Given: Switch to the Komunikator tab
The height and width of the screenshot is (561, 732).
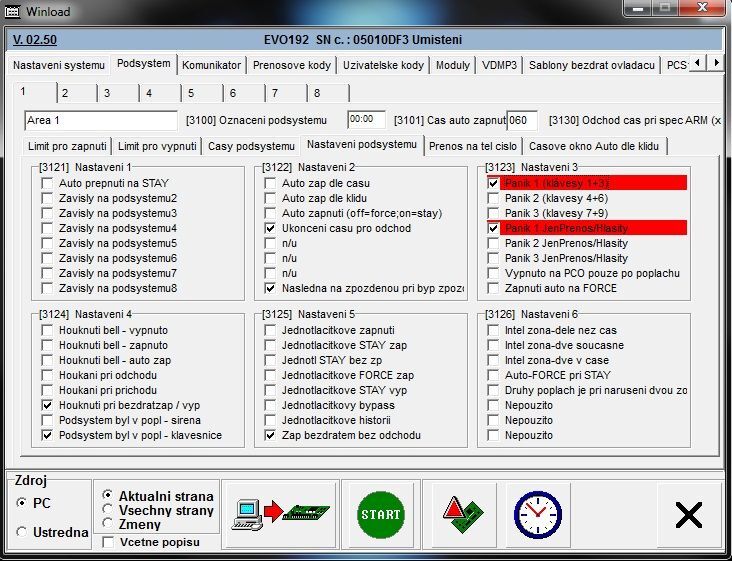Looking at the screenshot, I should (211, 65).
